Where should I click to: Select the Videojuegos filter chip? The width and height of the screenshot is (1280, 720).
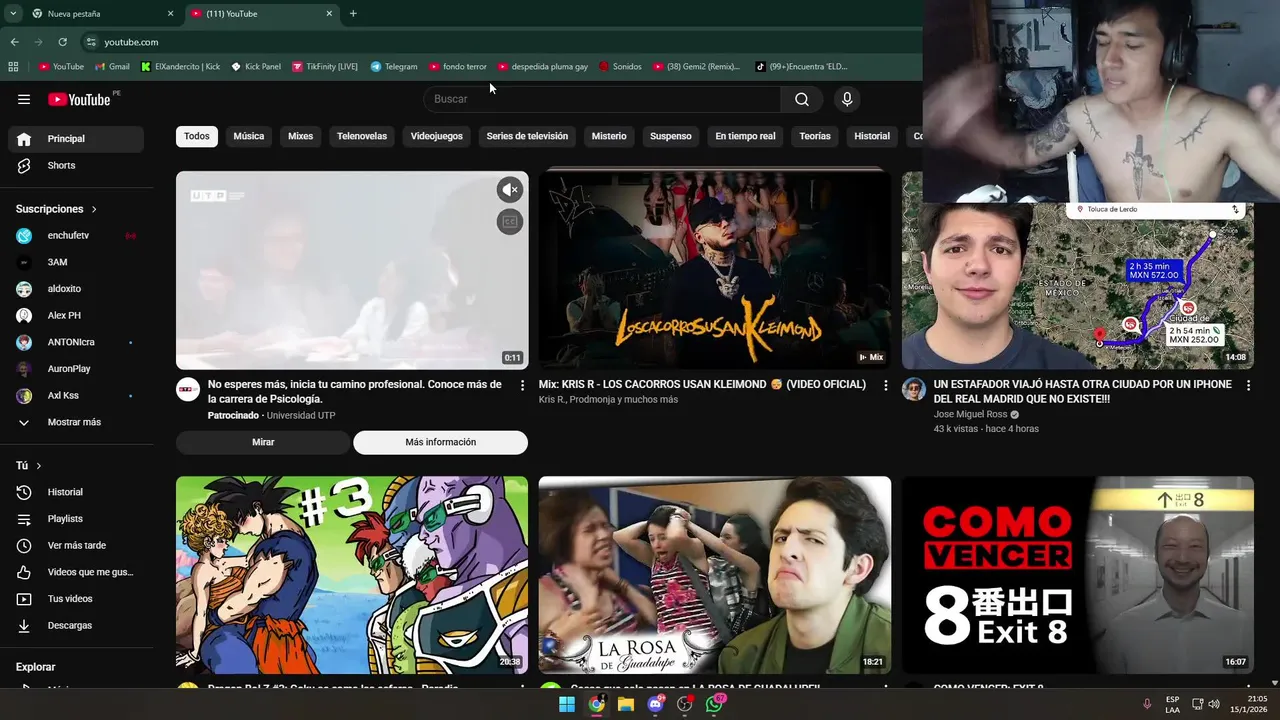tap(437, 136)
